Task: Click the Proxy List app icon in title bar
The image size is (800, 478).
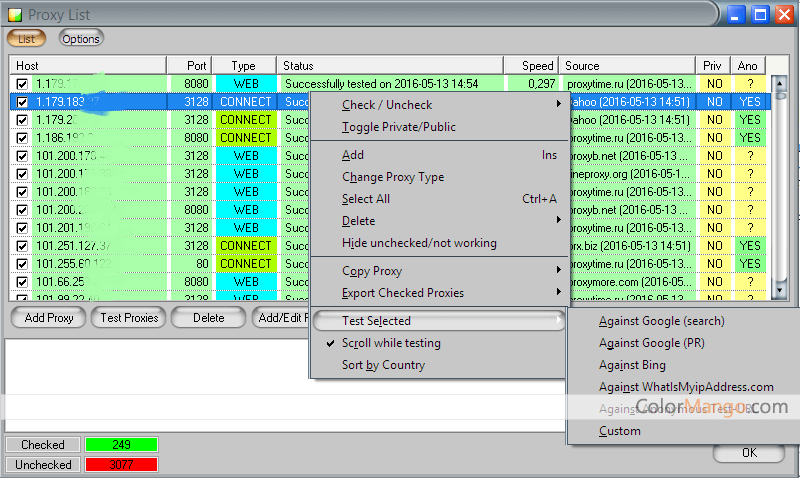Action: pyautogui.click(x=14, y=14)
